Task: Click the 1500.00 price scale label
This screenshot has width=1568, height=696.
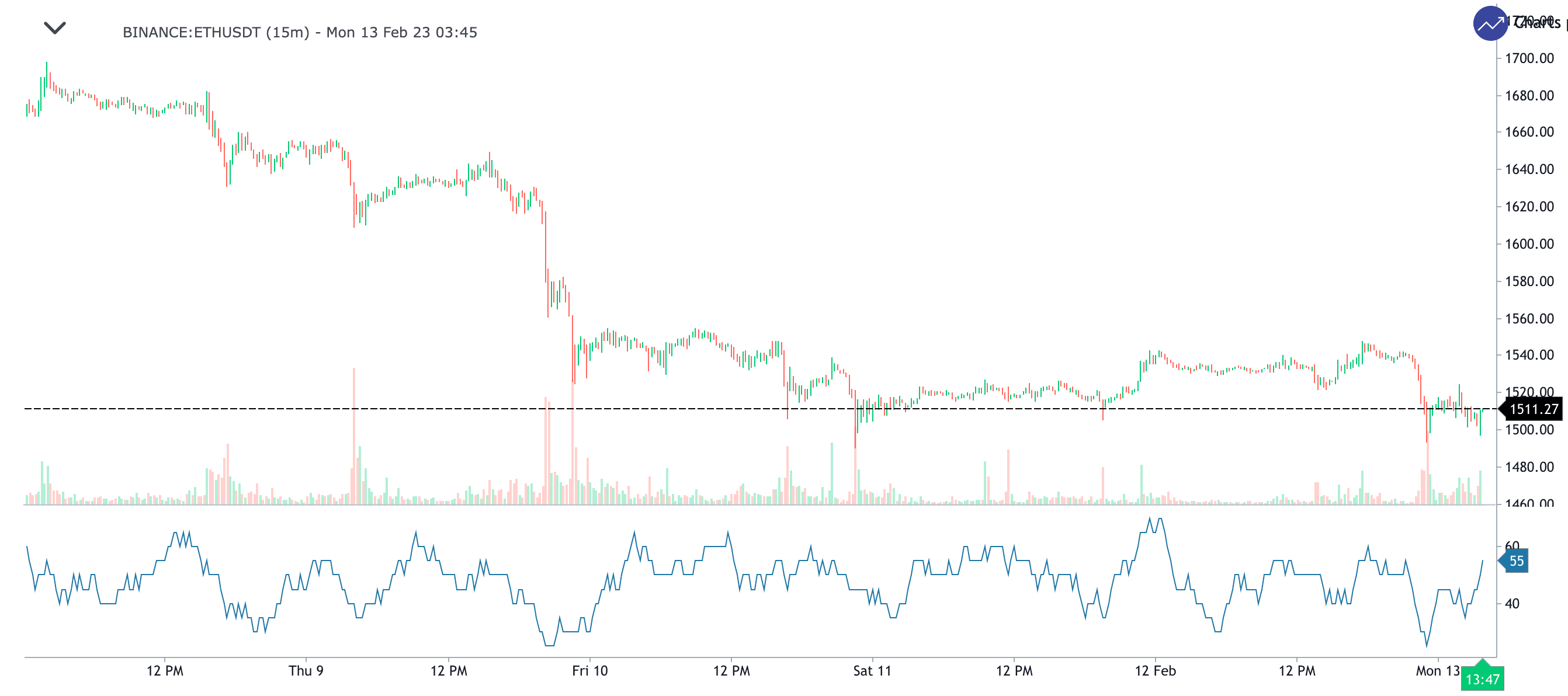Action: point(1529,430)
